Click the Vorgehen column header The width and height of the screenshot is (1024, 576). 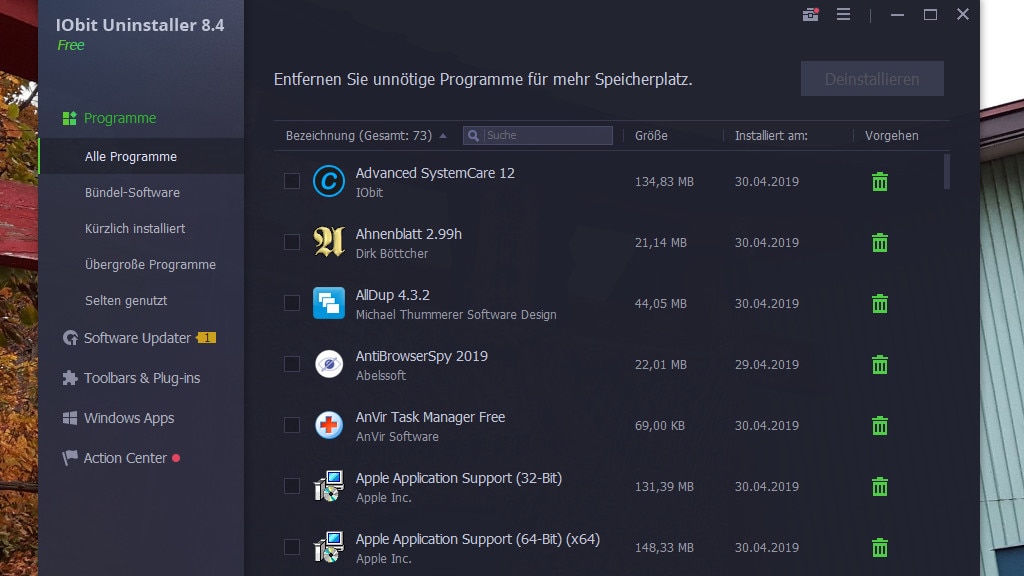click(891, 135)
